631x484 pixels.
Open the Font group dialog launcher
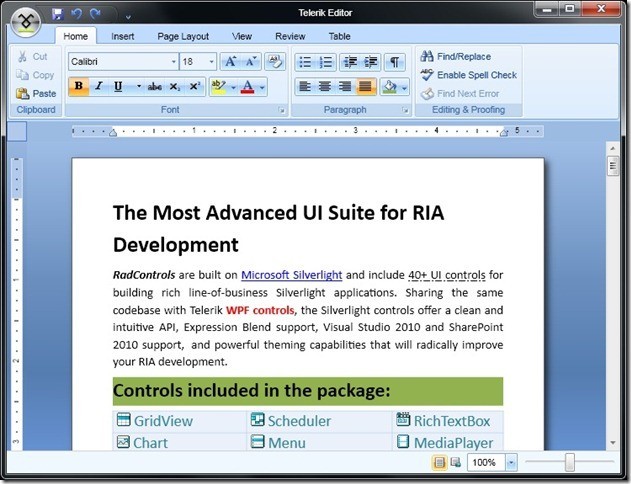[x=281, y=110]
